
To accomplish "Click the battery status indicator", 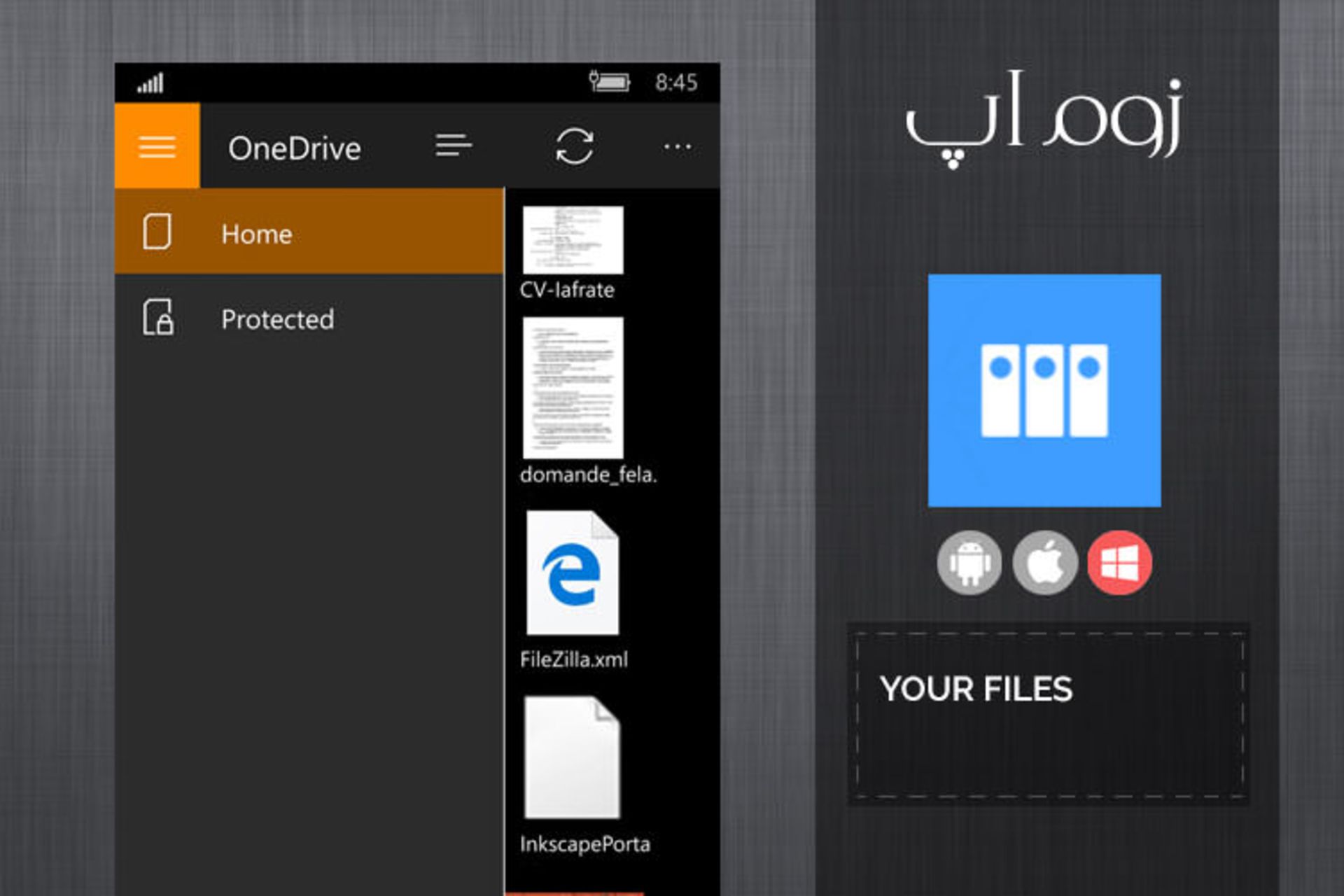I will [x=609, y=82].
